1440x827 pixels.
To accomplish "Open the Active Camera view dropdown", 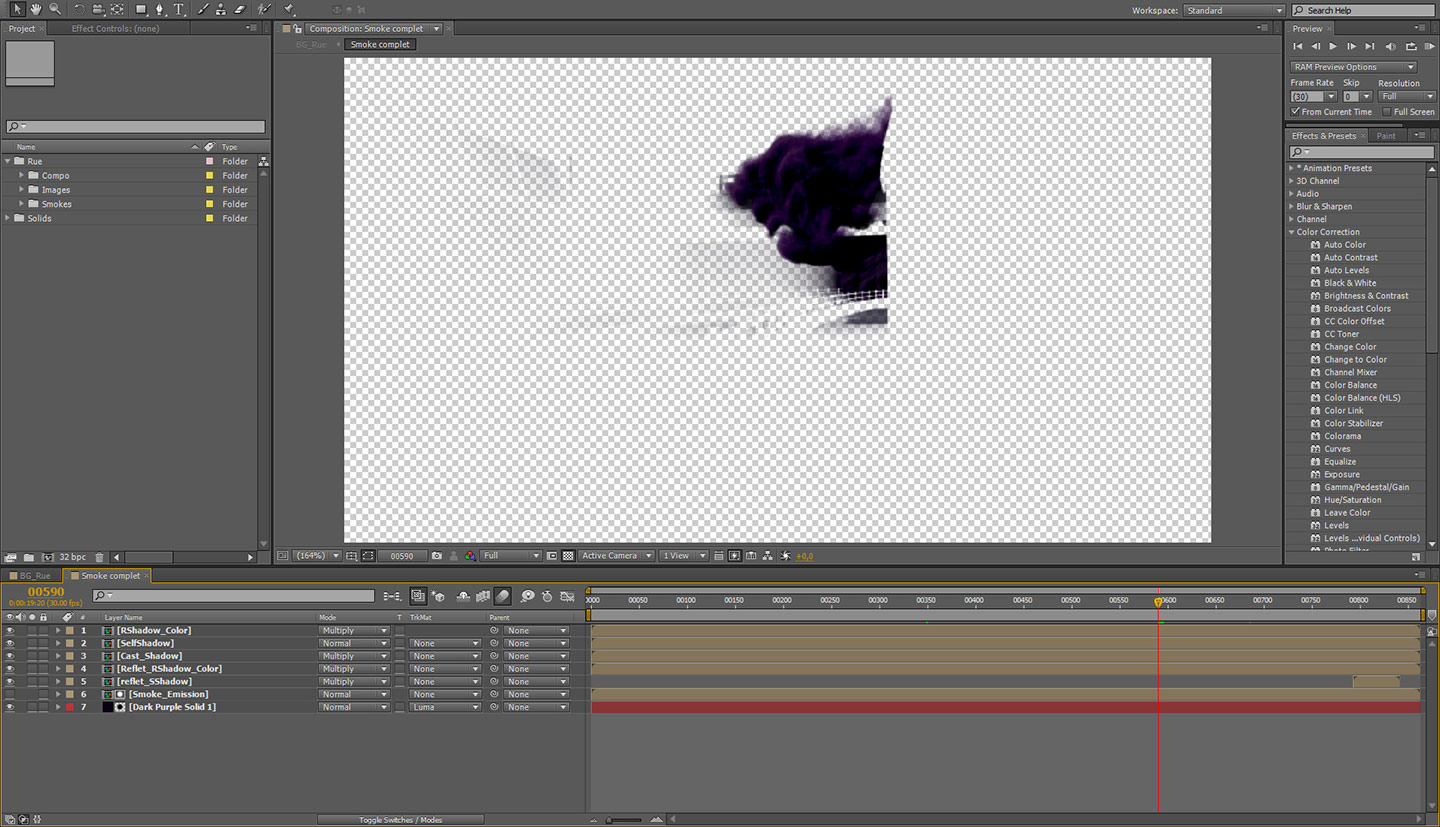I will pos(617,556).
